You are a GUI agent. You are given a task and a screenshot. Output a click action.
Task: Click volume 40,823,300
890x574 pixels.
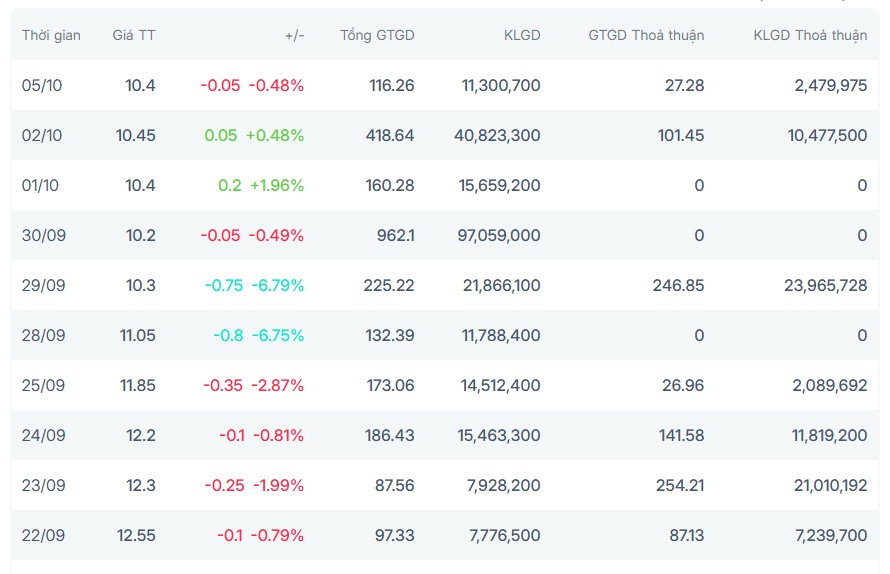[x=497, y=135]
